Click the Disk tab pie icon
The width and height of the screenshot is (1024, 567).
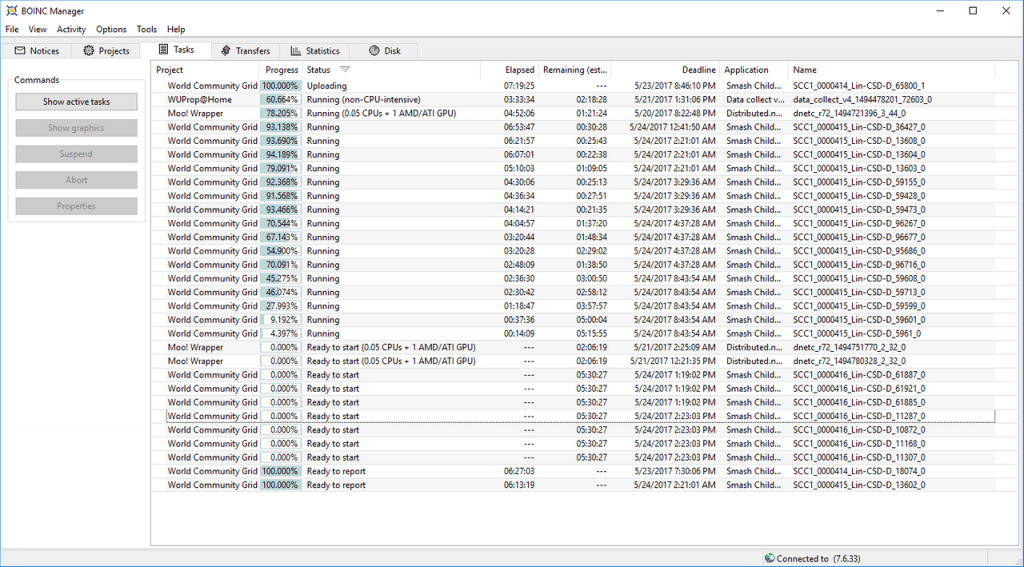click(x=374, y=50)
